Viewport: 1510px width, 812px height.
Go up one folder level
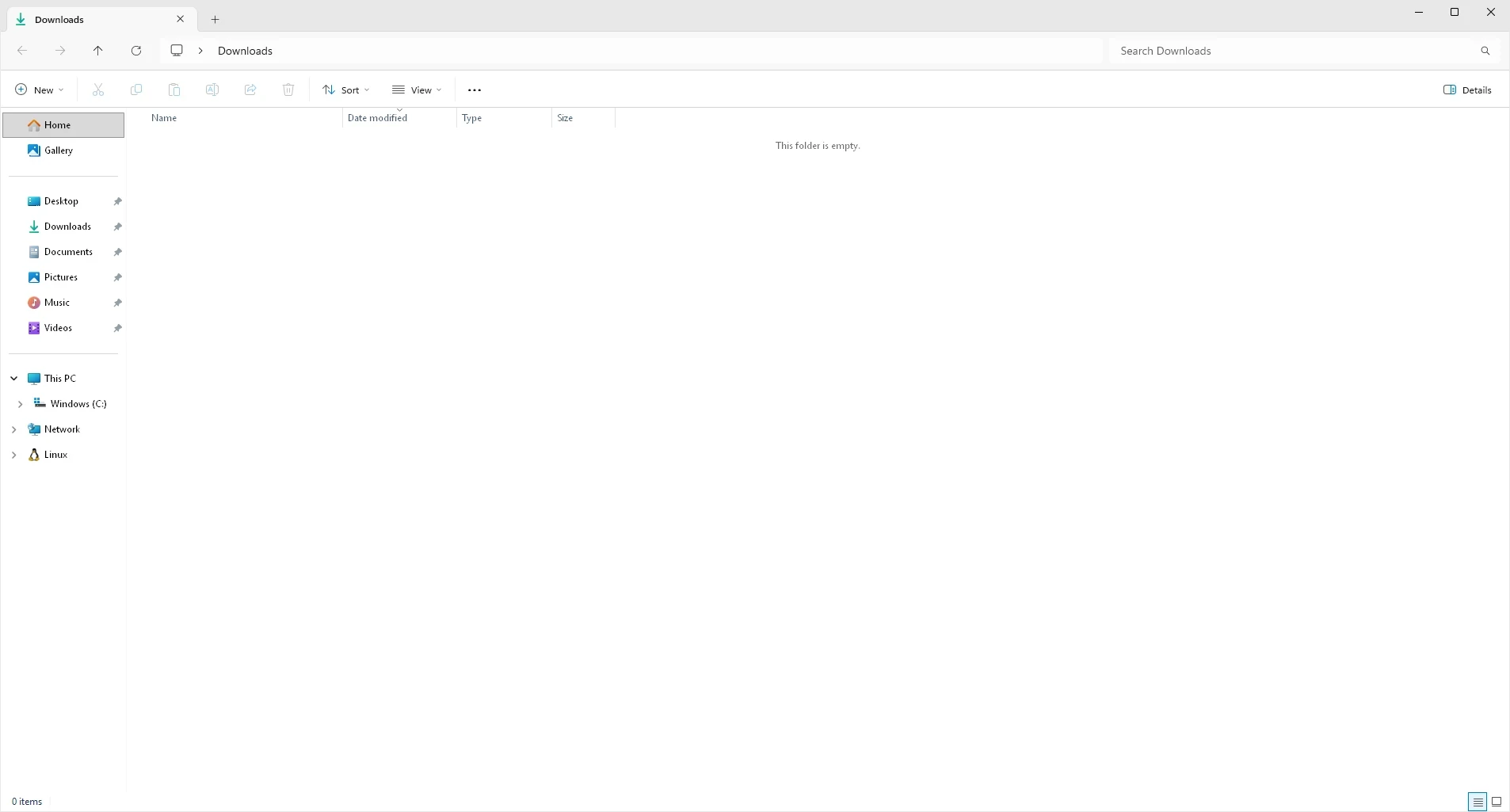[x=98, y=51]
